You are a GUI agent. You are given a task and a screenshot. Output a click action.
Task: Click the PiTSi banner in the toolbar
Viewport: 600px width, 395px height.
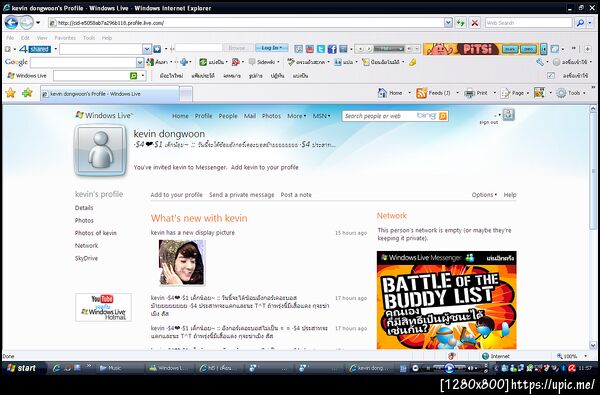[x=481, y=49]
